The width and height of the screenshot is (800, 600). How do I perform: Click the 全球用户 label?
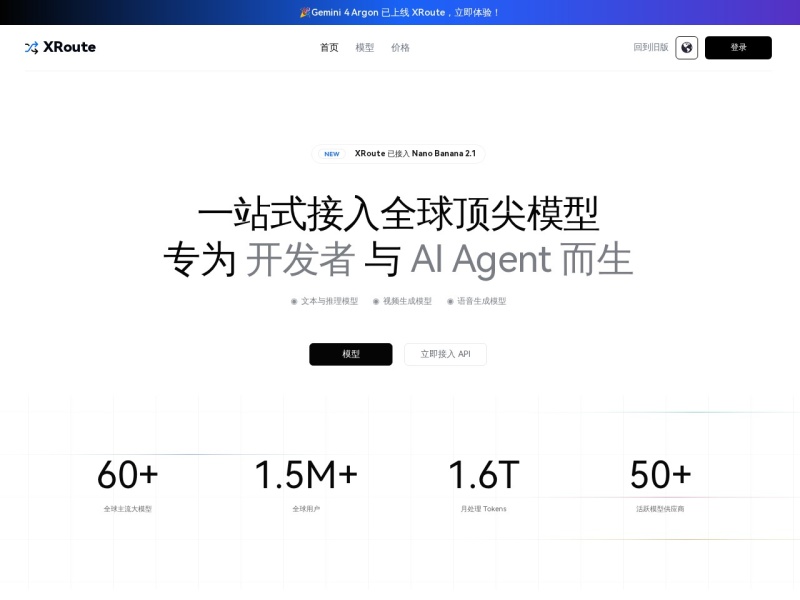[306, 509]
